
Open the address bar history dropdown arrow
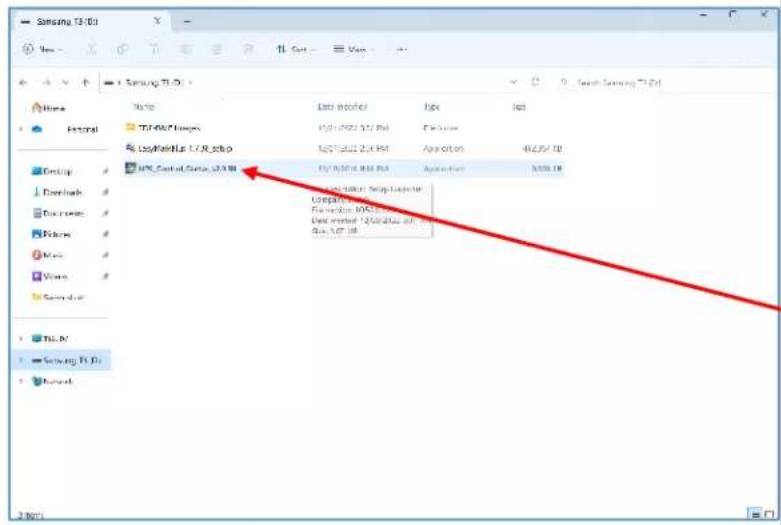coord(514,82)
